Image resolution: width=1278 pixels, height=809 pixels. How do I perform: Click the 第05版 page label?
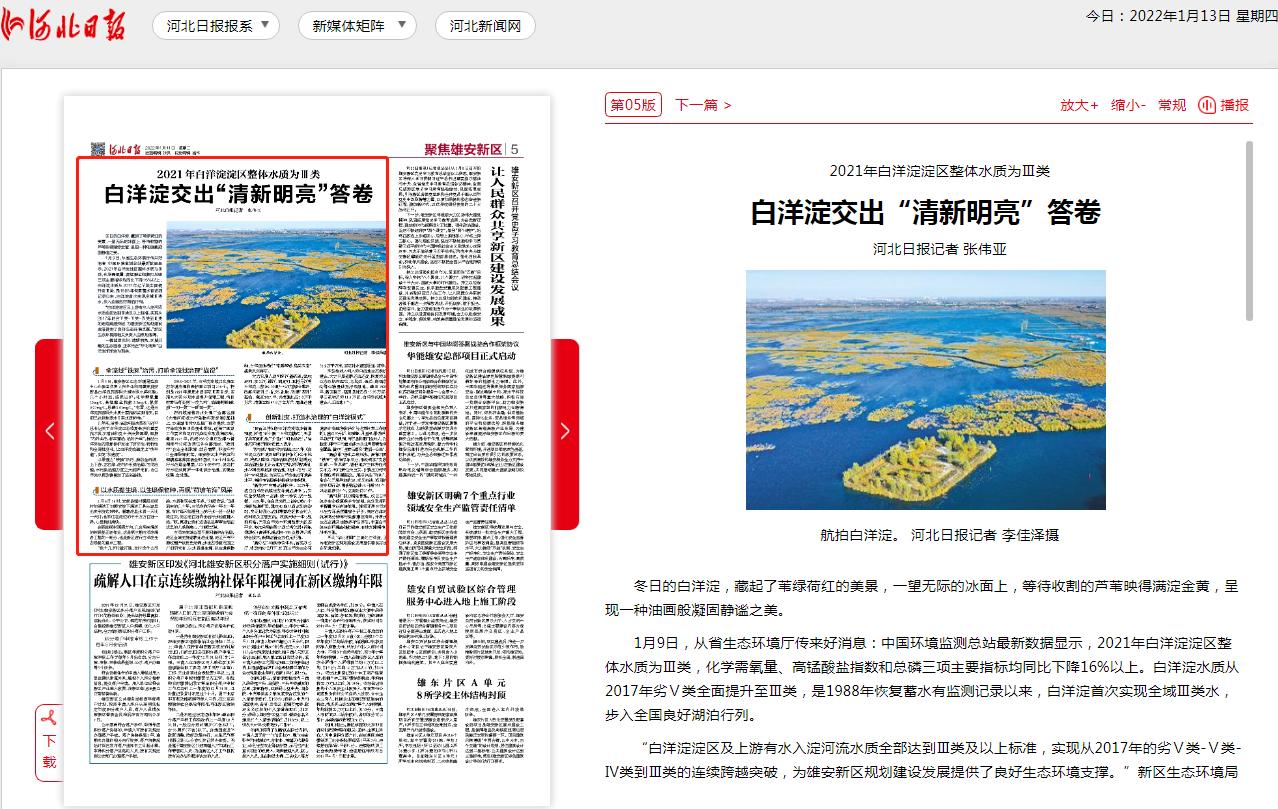tap(634, 105)
